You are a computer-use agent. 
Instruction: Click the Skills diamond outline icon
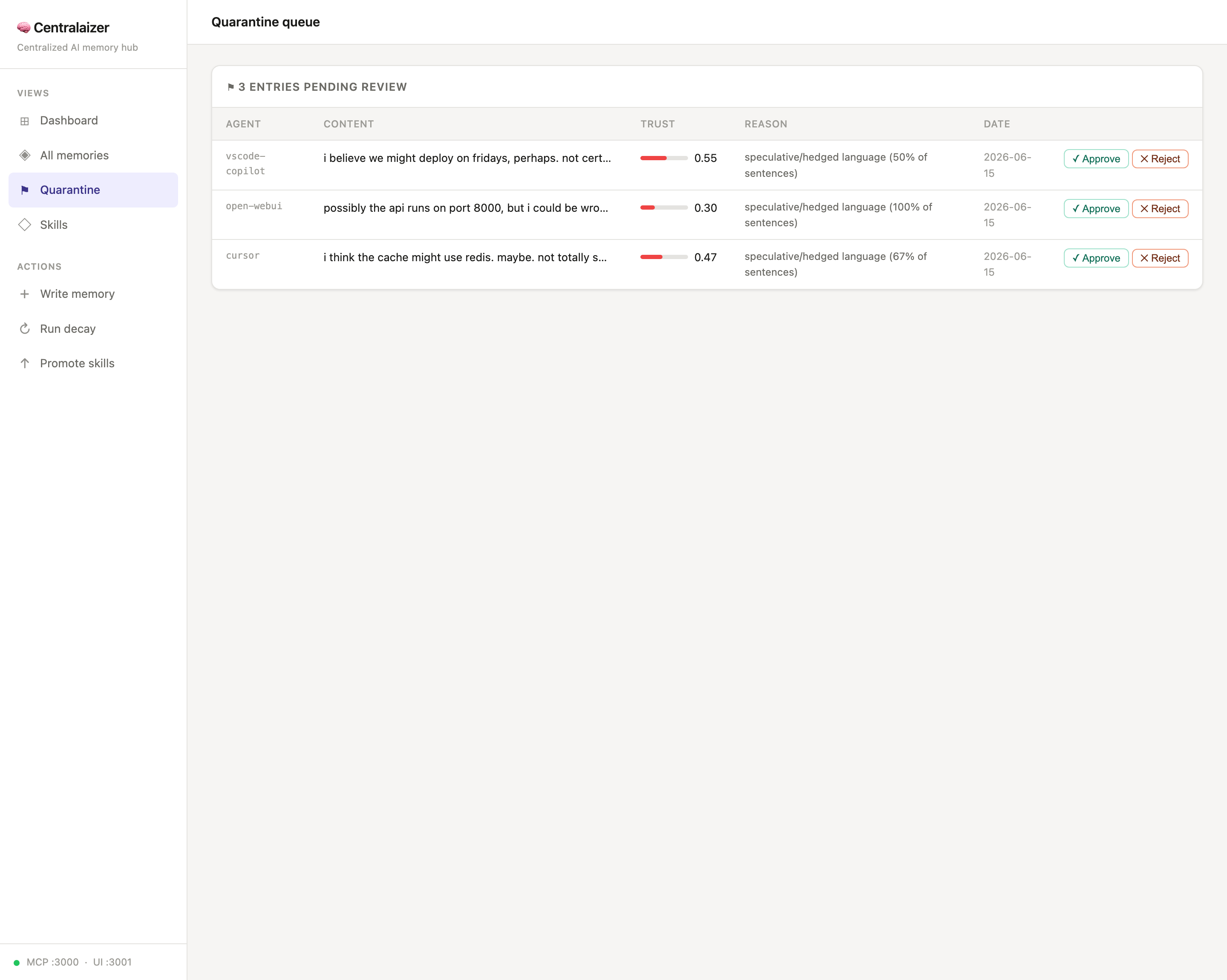24,225
